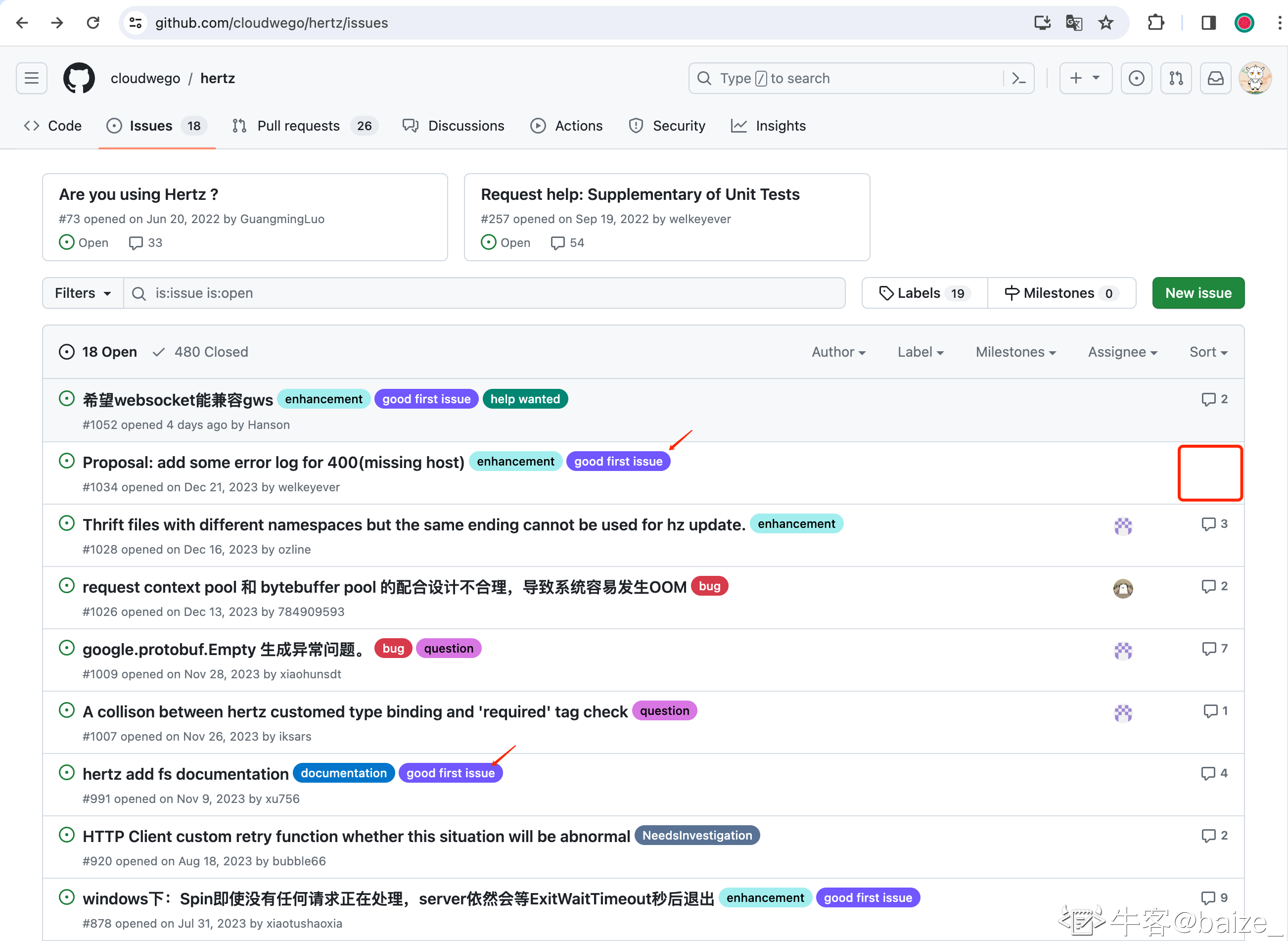Image resolution: width=1288 pixels, height=941 pixels.
Task: Open the Security tab
Action: click(x=667, y=126)
